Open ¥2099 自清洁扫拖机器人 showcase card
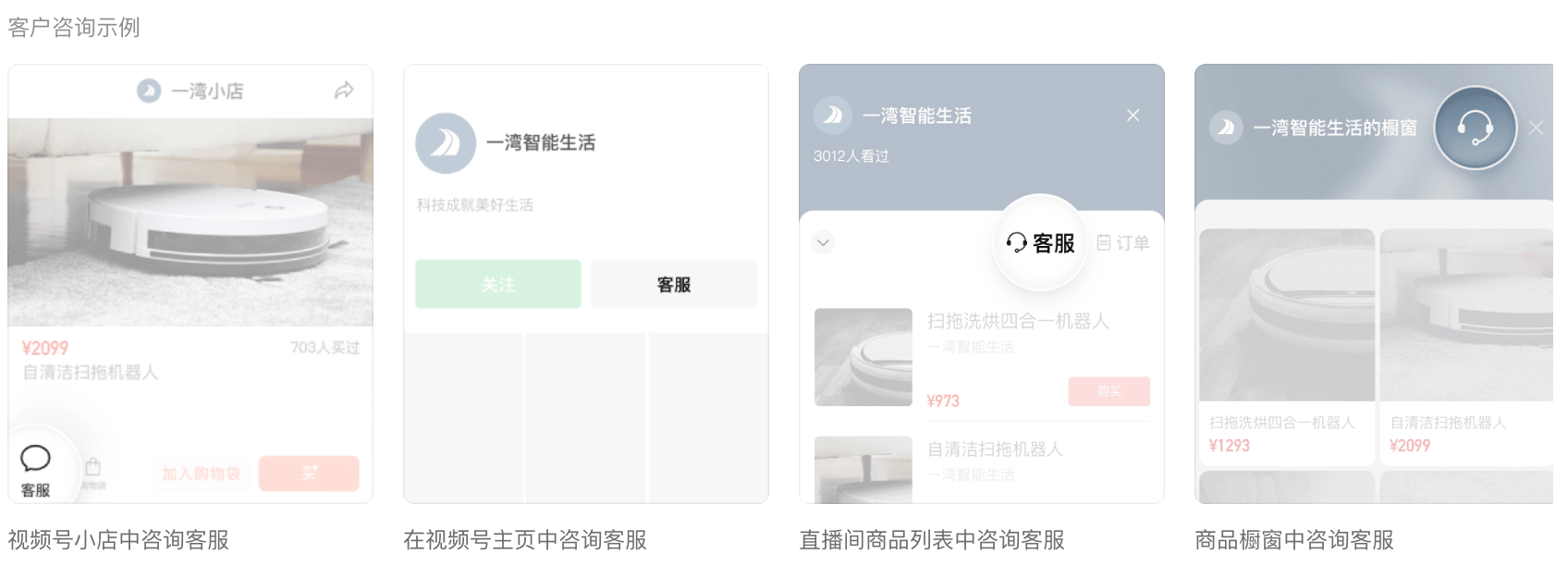This screenshot has height=566, width=1568. click(1465, 342)
